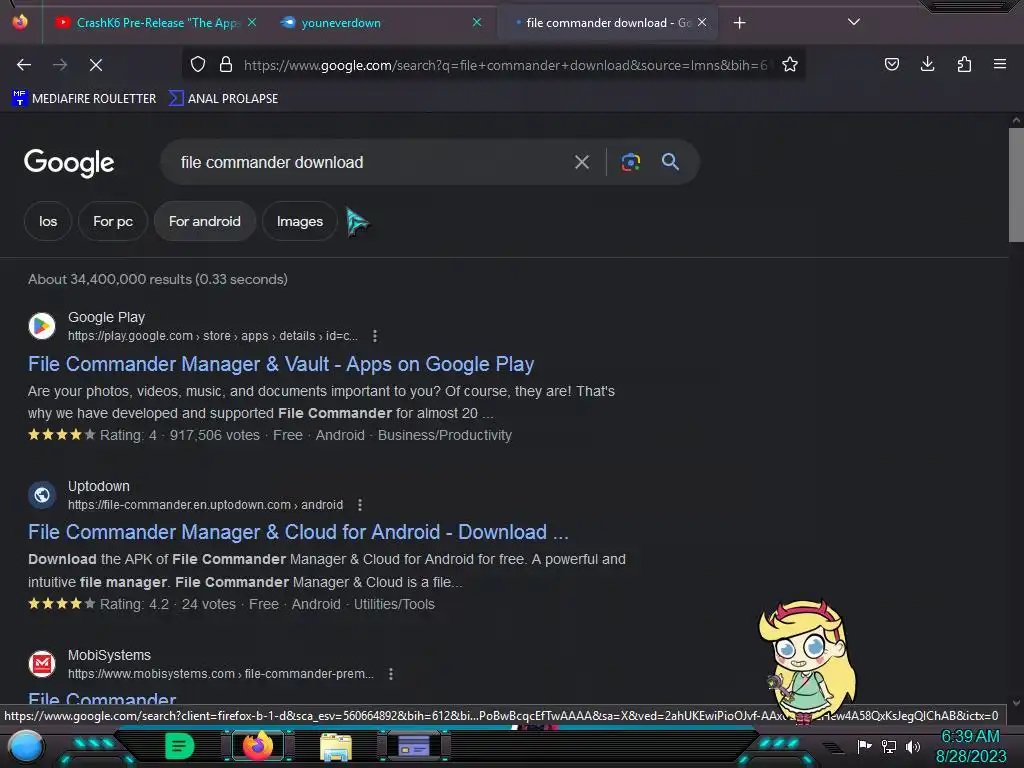Search by image with Google Lens
1024x768 pixels.
coord(630,162)
